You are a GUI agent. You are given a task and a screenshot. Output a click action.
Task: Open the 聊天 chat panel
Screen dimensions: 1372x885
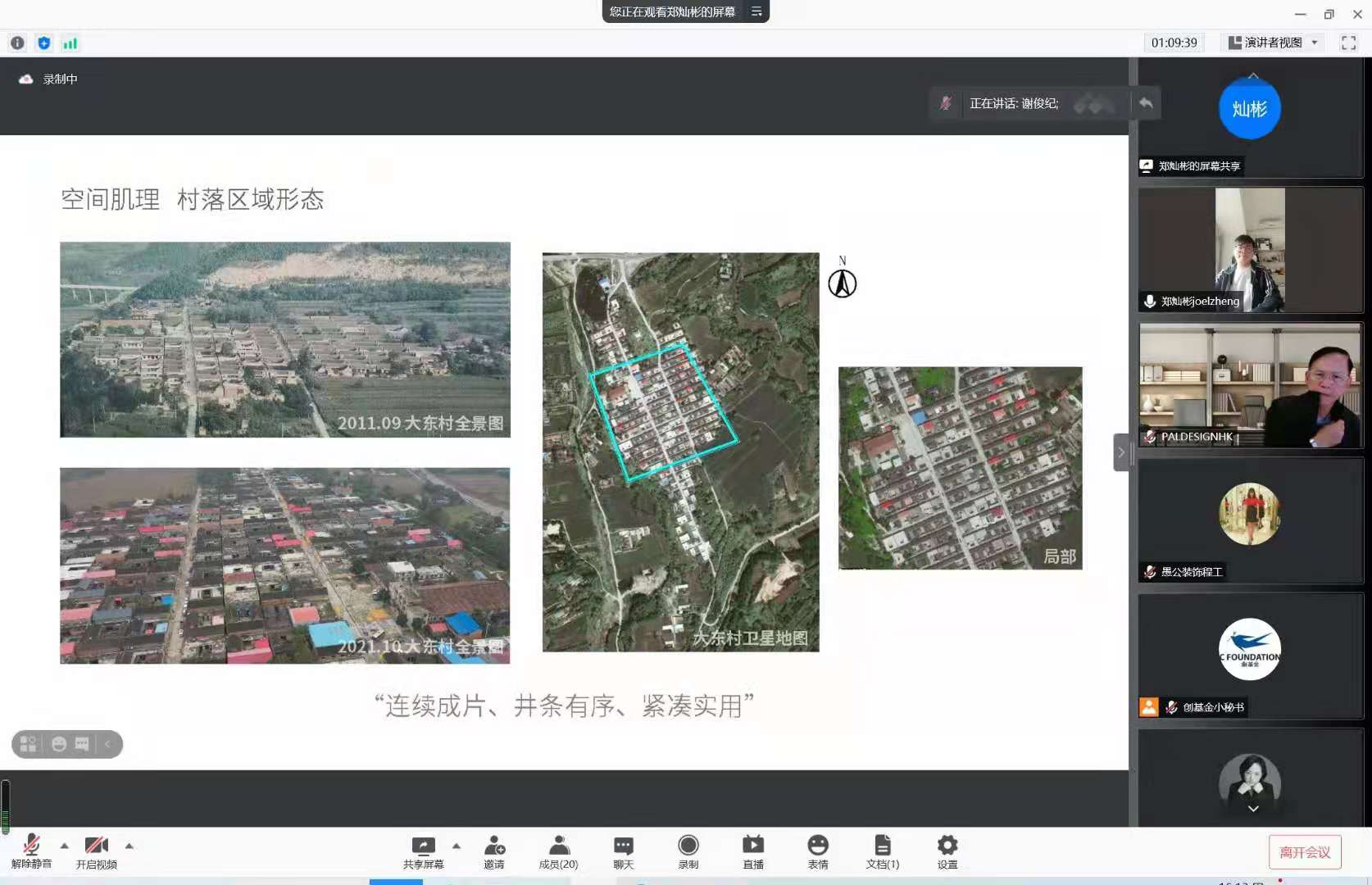click(x=624, y=846)
